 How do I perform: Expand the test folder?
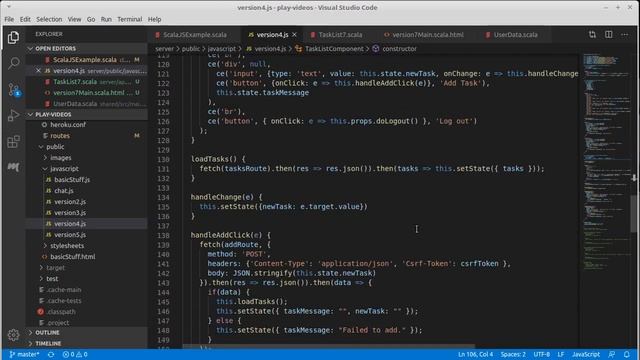click(52, 279)
